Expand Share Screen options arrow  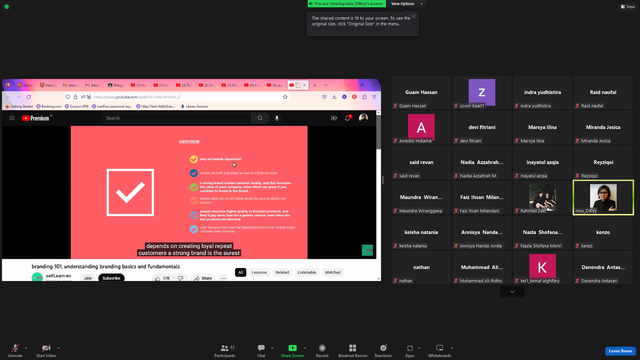tap(304, 348)
